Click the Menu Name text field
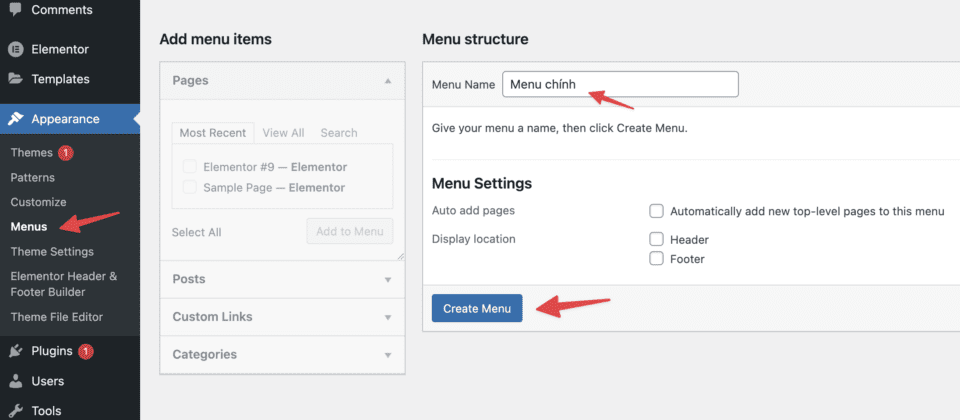Viewport: 960px width, 420px height. pos(620,84)
